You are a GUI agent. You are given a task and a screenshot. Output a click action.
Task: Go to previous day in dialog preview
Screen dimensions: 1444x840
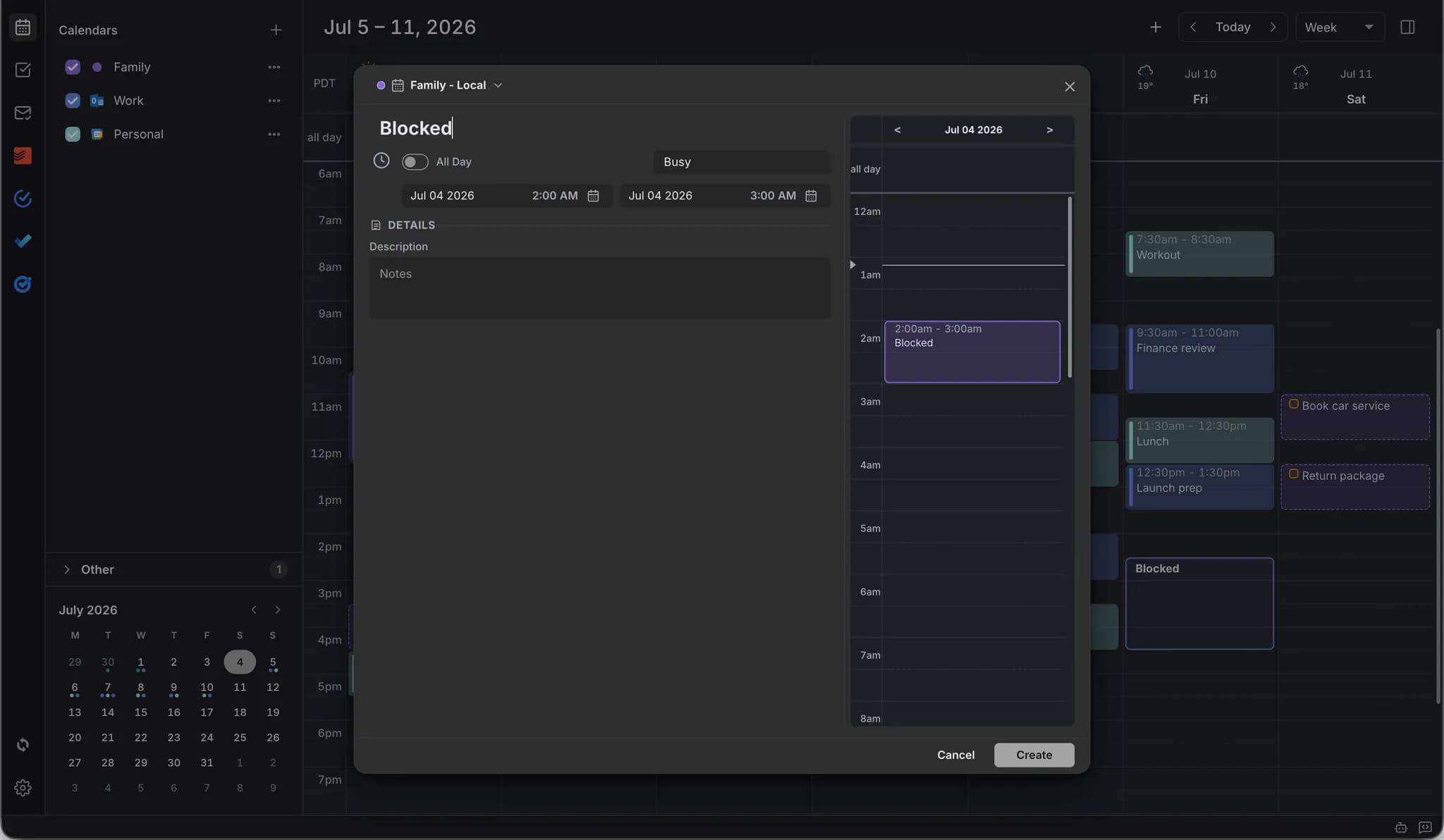click(x=897, y=130)
